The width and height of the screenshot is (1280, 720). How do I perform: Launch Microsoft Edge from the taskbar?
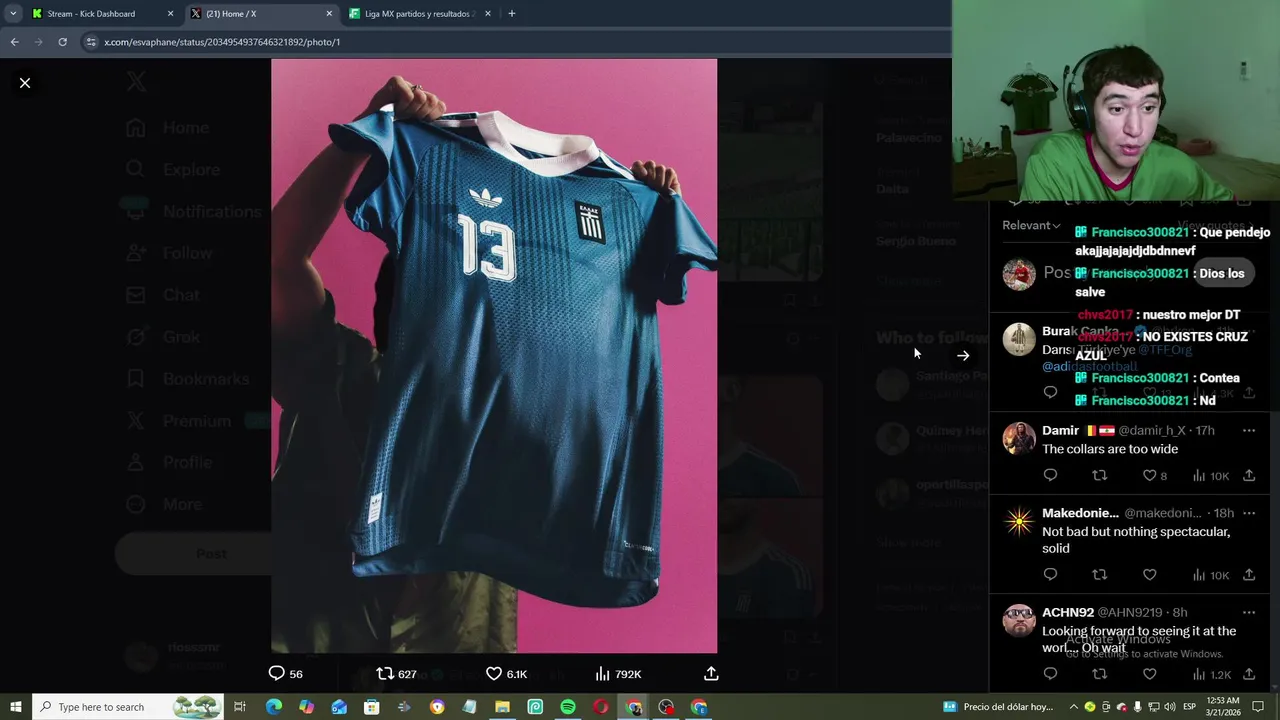click(273, 707)
